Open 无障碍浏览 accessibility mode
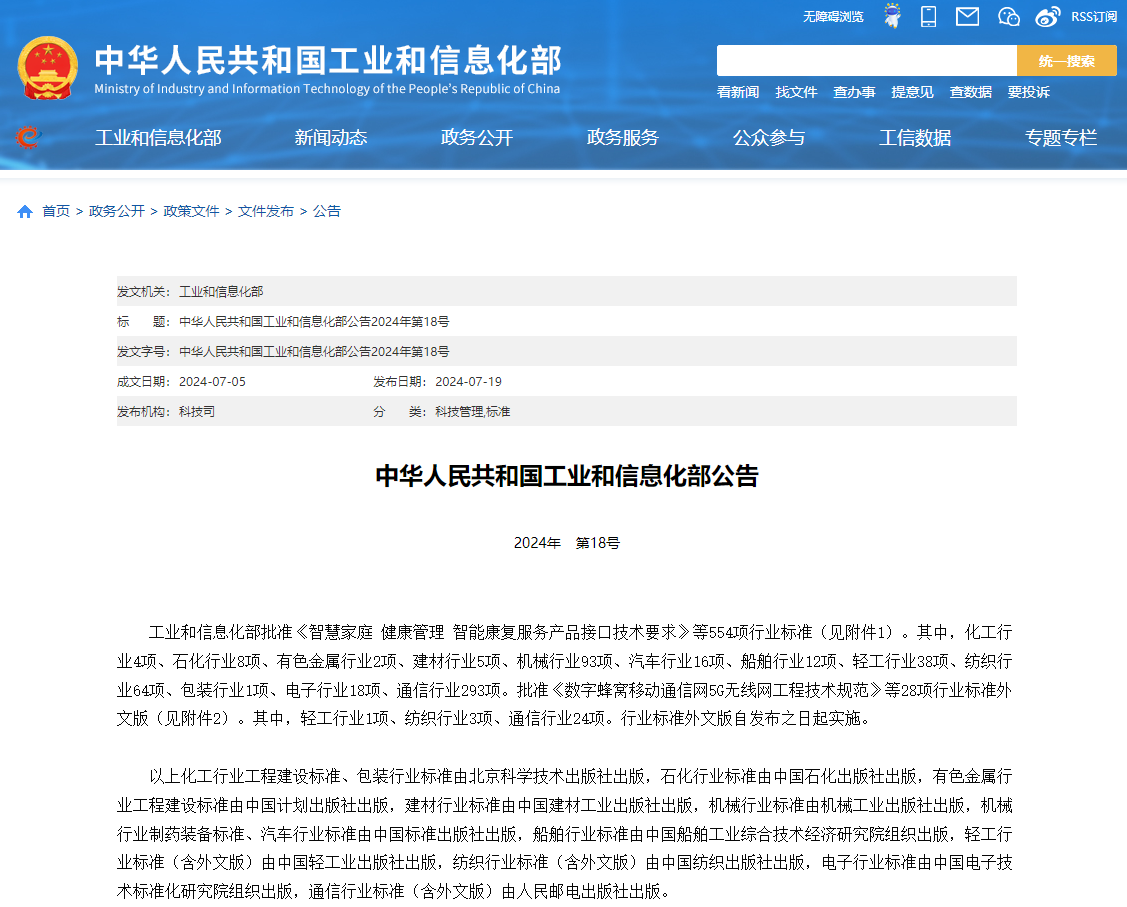Viewport: 1127px width, 907px height. click(832, 16)
